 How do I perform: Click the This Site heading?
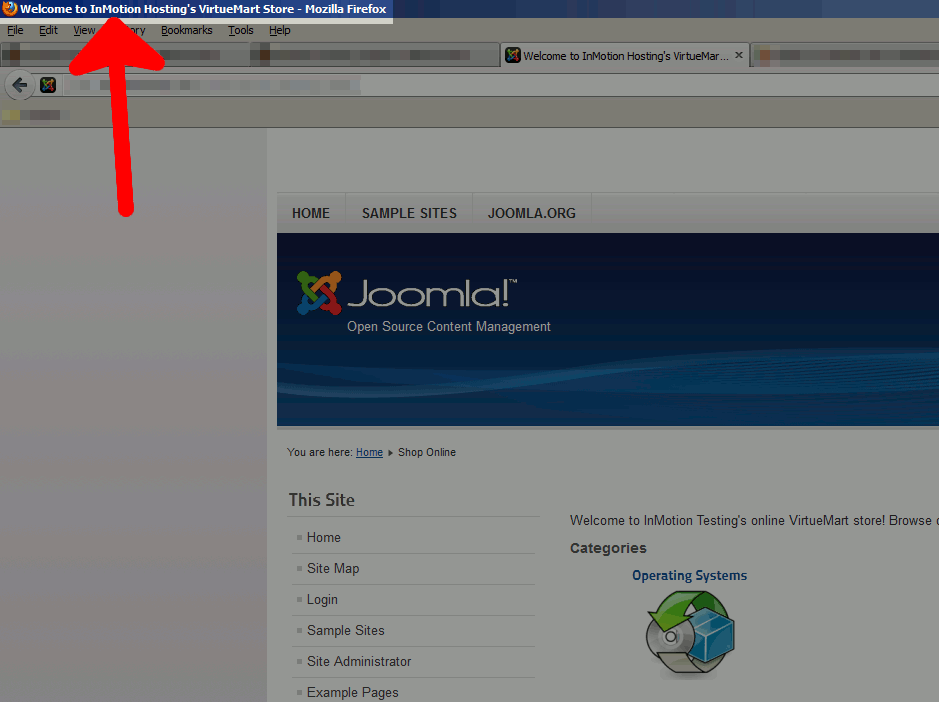point(322,500)
